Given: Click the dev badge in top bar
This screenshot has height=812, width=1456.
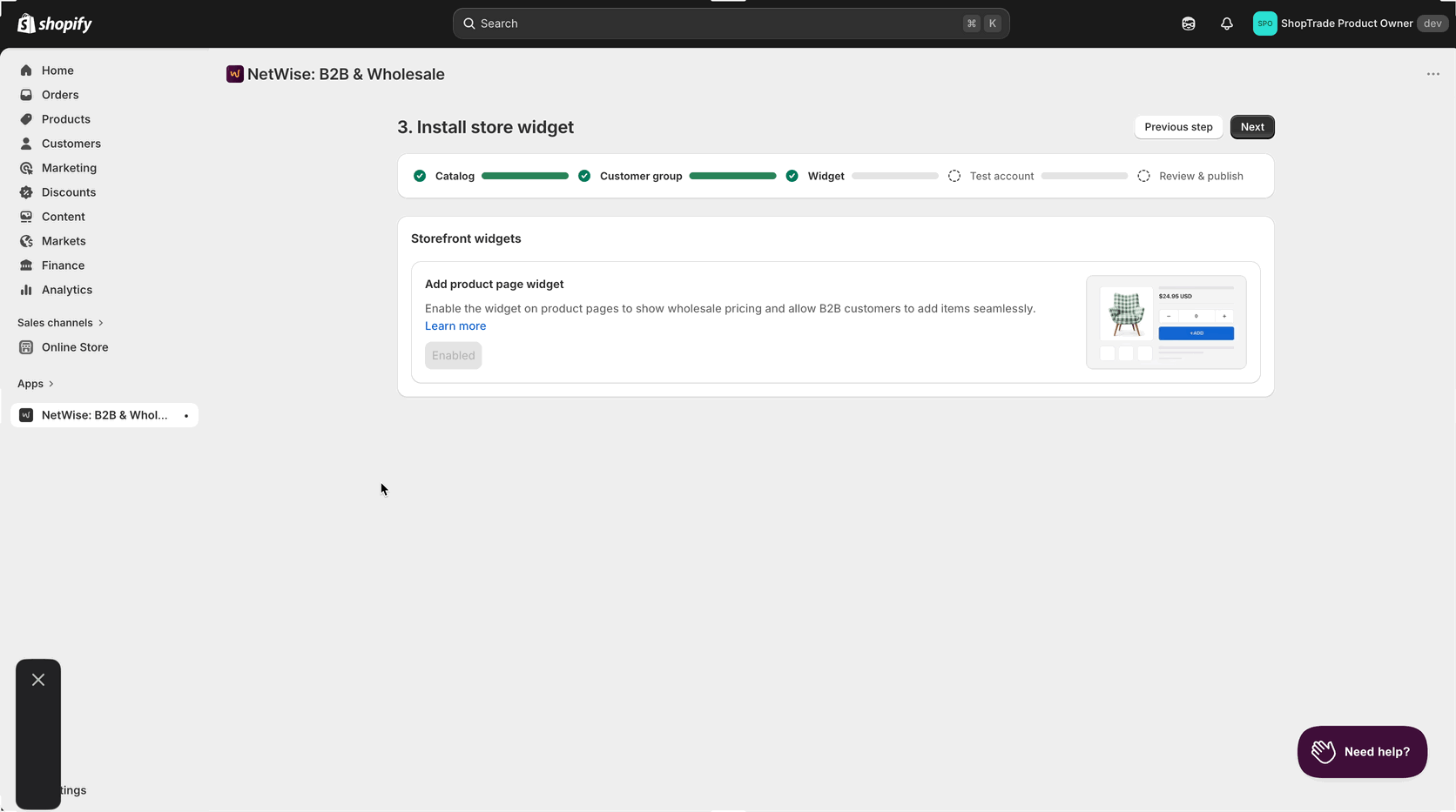Looking at the screenshot, I should tap(1432, 23).
